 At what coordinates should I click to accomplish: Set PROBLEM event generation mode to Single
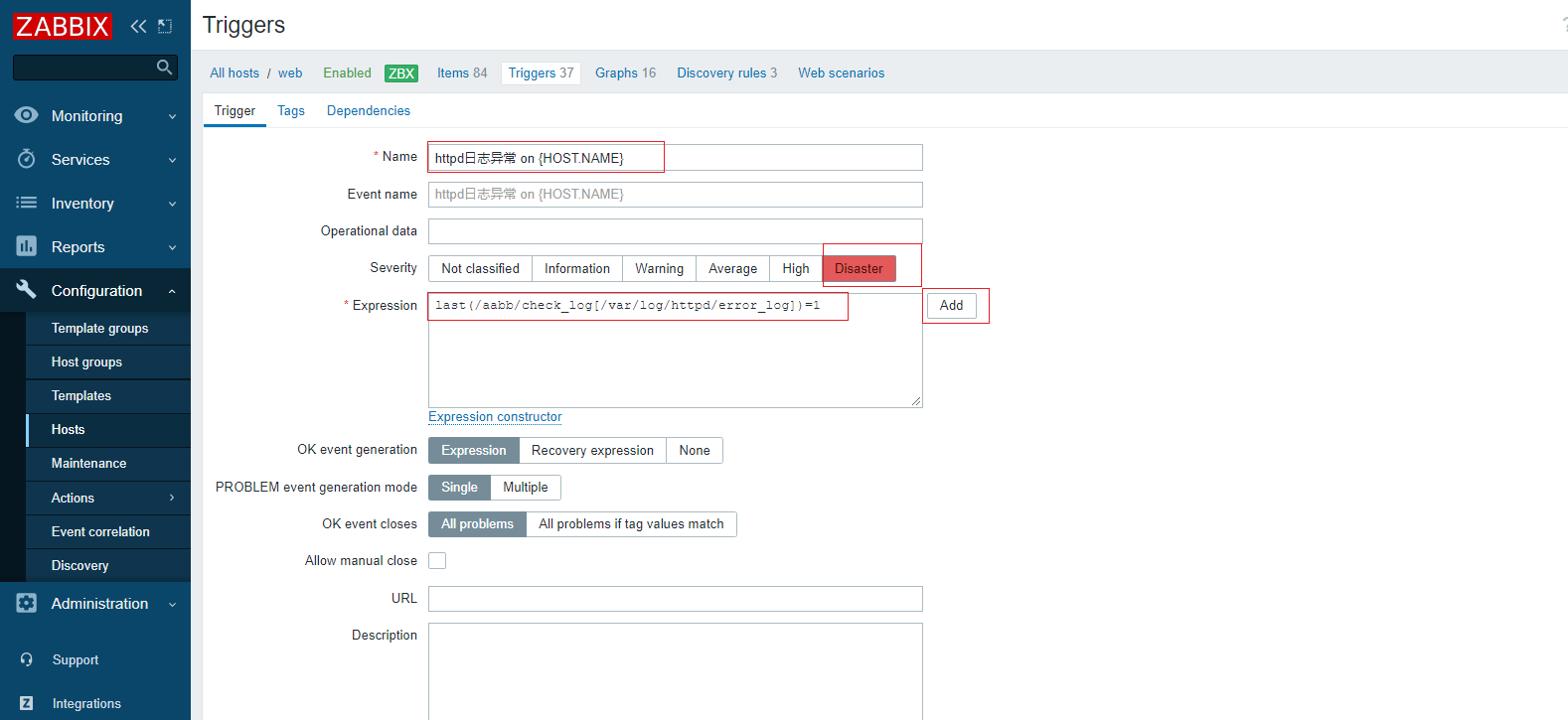[x=459, y=488]
